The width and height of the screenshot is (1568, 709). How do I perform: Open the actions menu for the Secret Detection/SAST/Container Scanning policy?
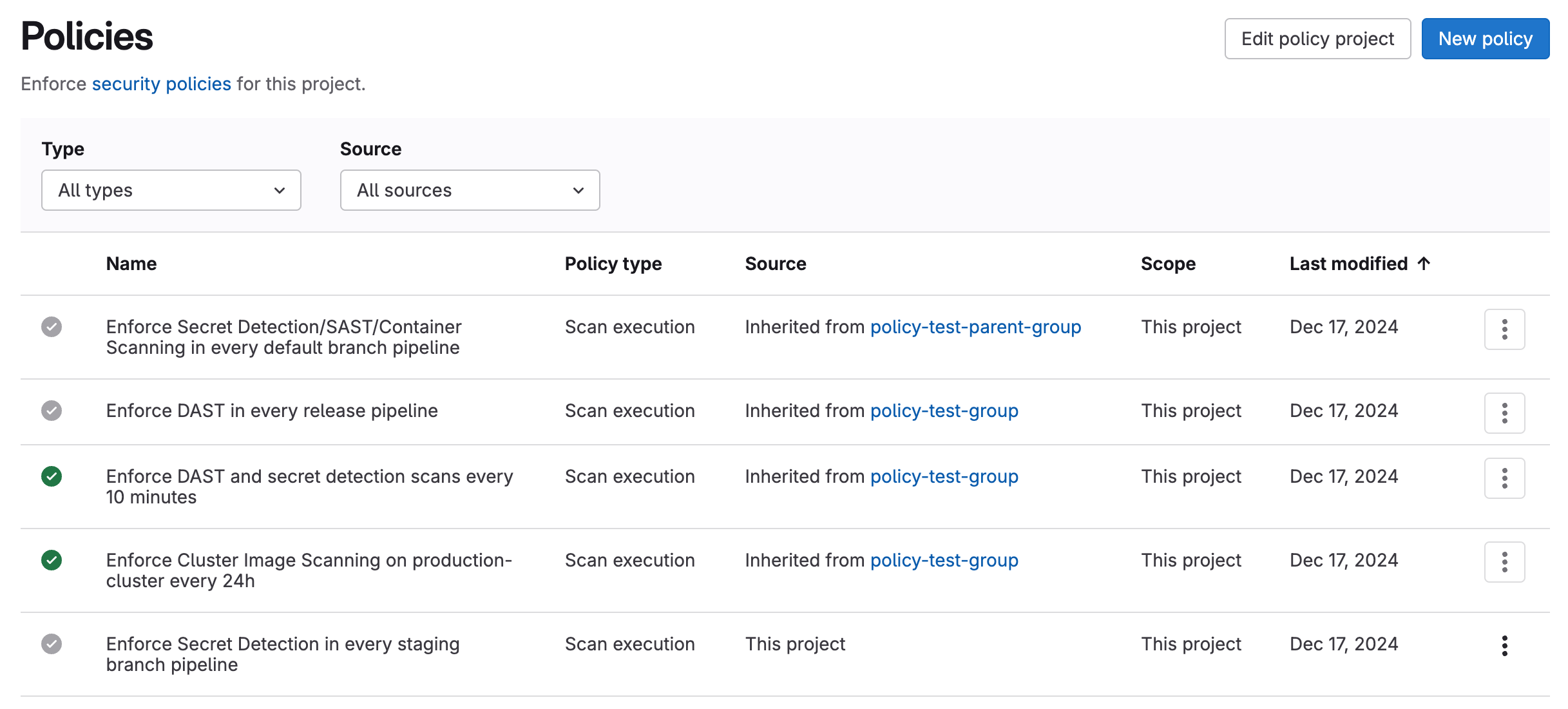(1504, 329)
